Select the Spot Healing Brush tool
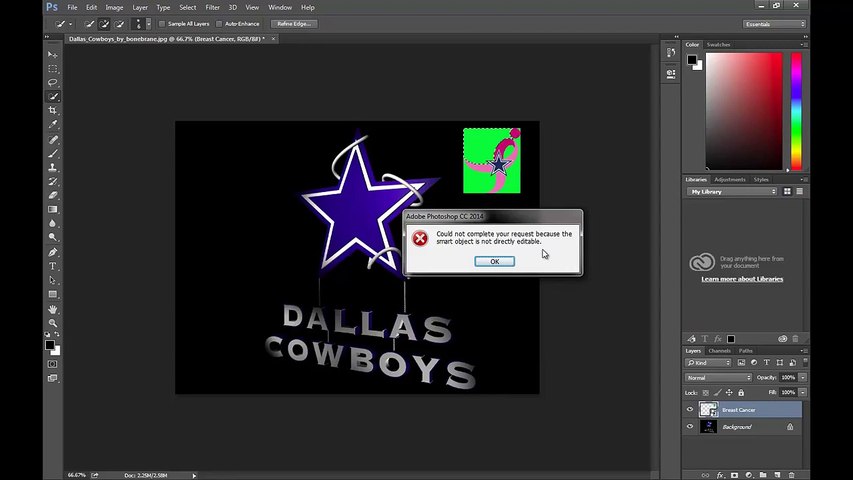The width and height of the screenshot is (853, 480). click(x=53, y=140)
